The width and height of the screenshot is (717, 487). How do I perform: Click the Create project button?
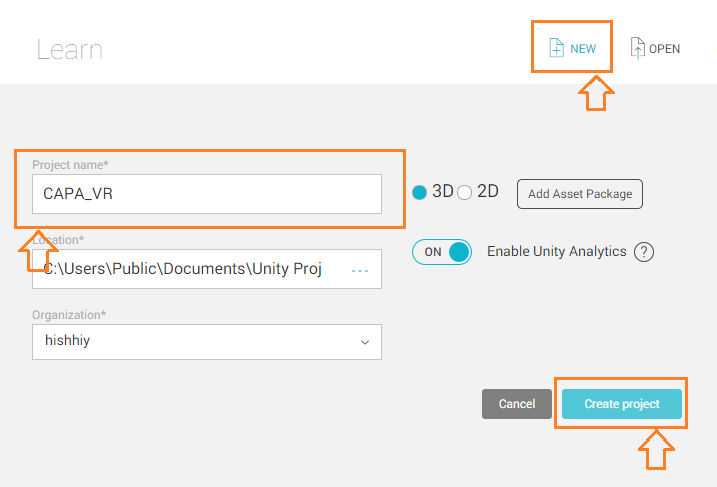pos(622,404)
